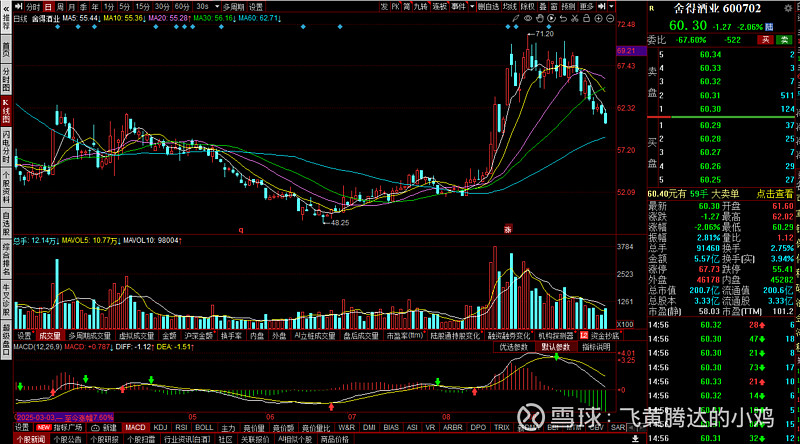Click 默认参数 default parameters button
The width and height of the screenshot is (800, 444).
(x=555, y=347)
